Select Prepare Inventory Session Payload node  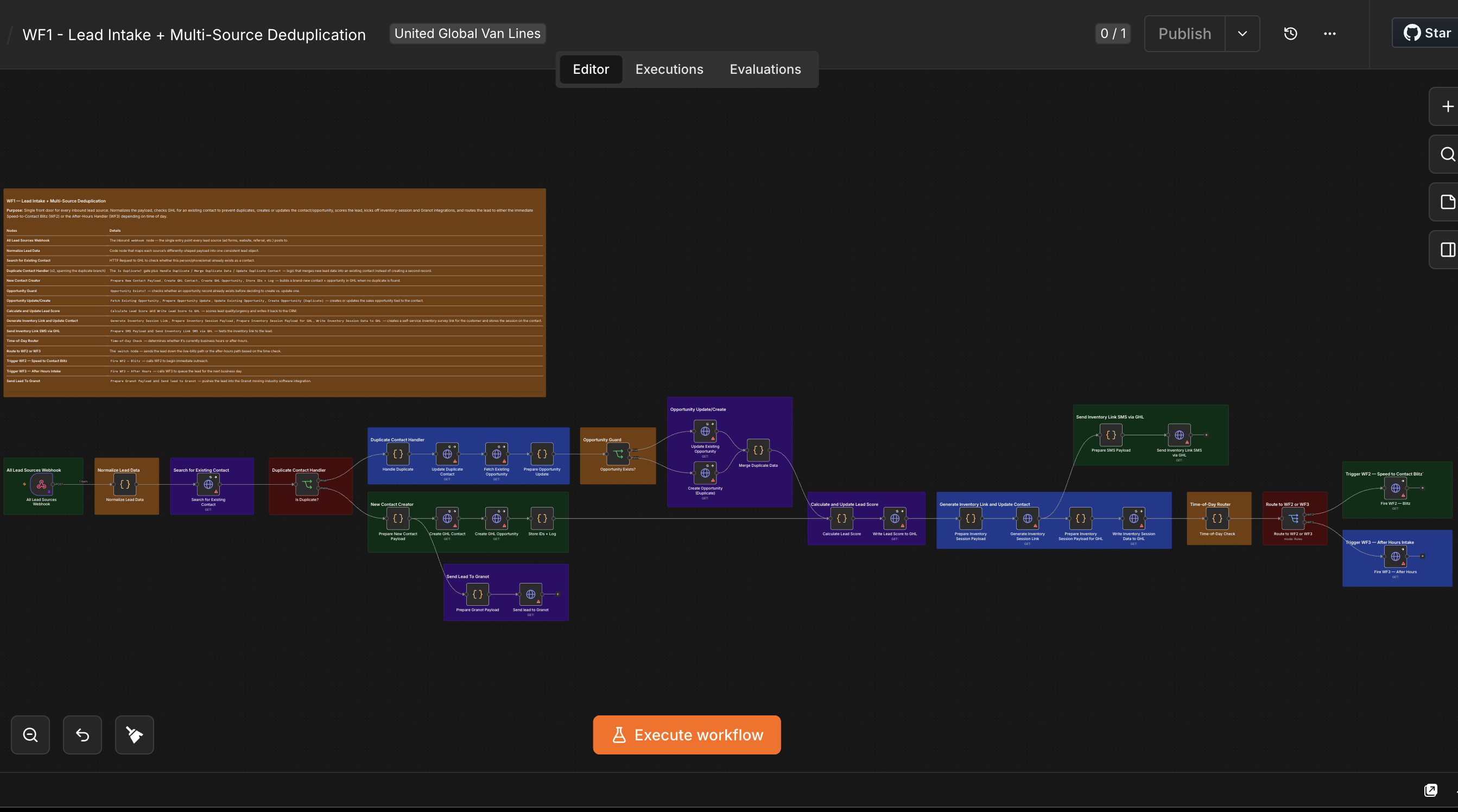(971, 518)
